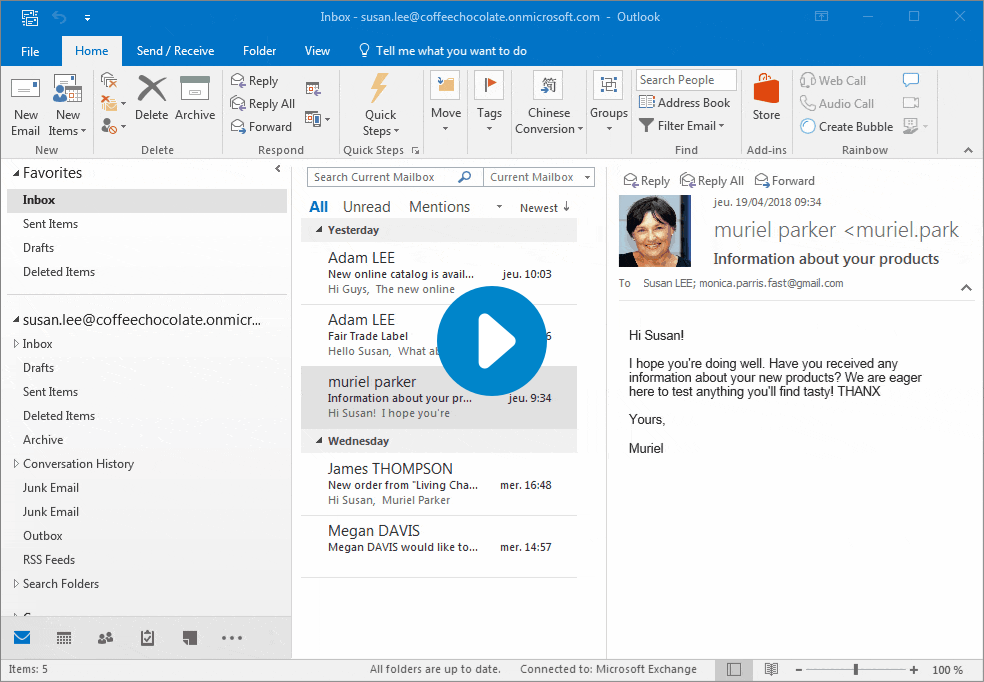
Task: Expand the Conversation History folder
Action: (x=16, y=464)
